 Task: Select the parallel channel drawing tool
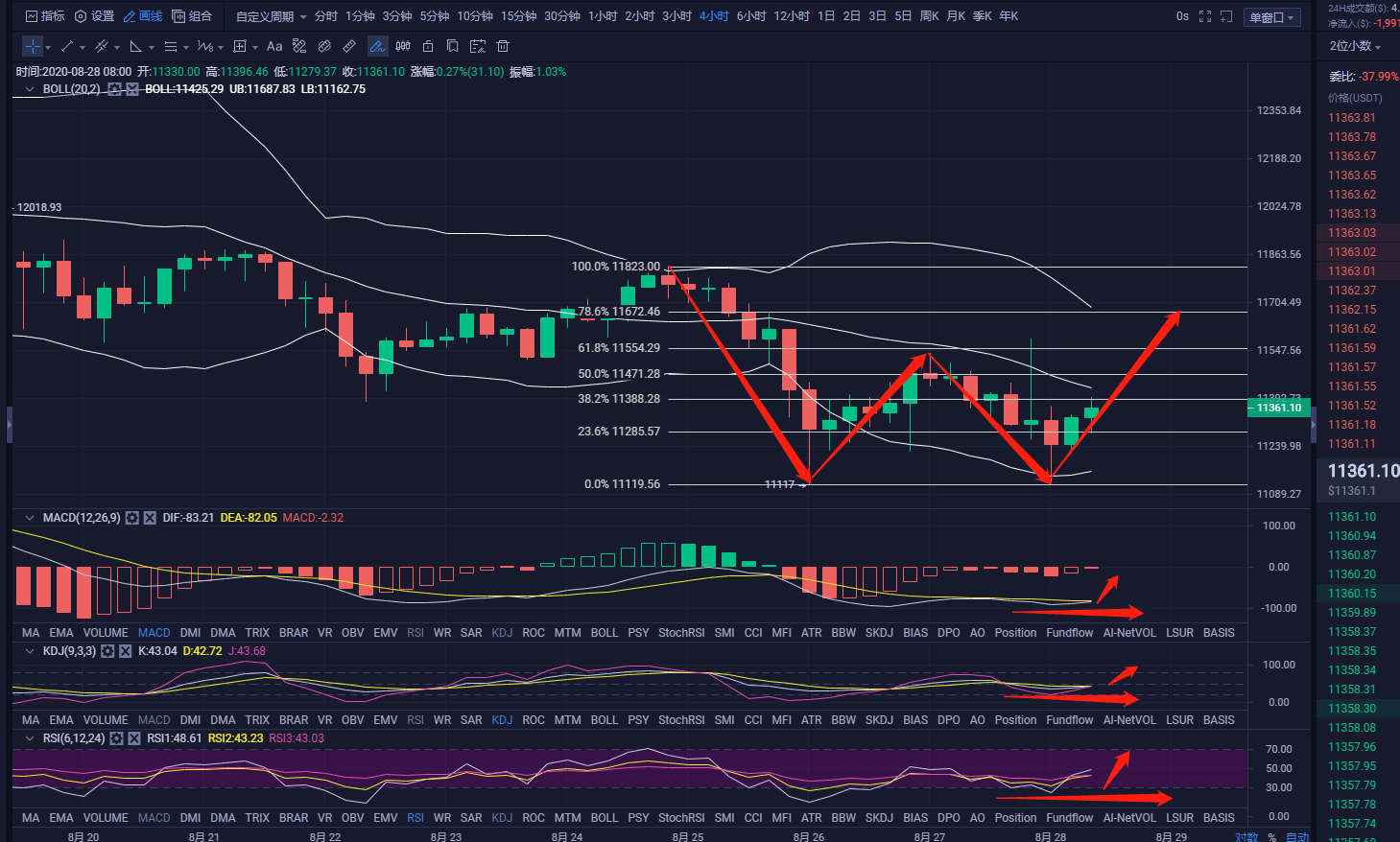coord(102,46)
